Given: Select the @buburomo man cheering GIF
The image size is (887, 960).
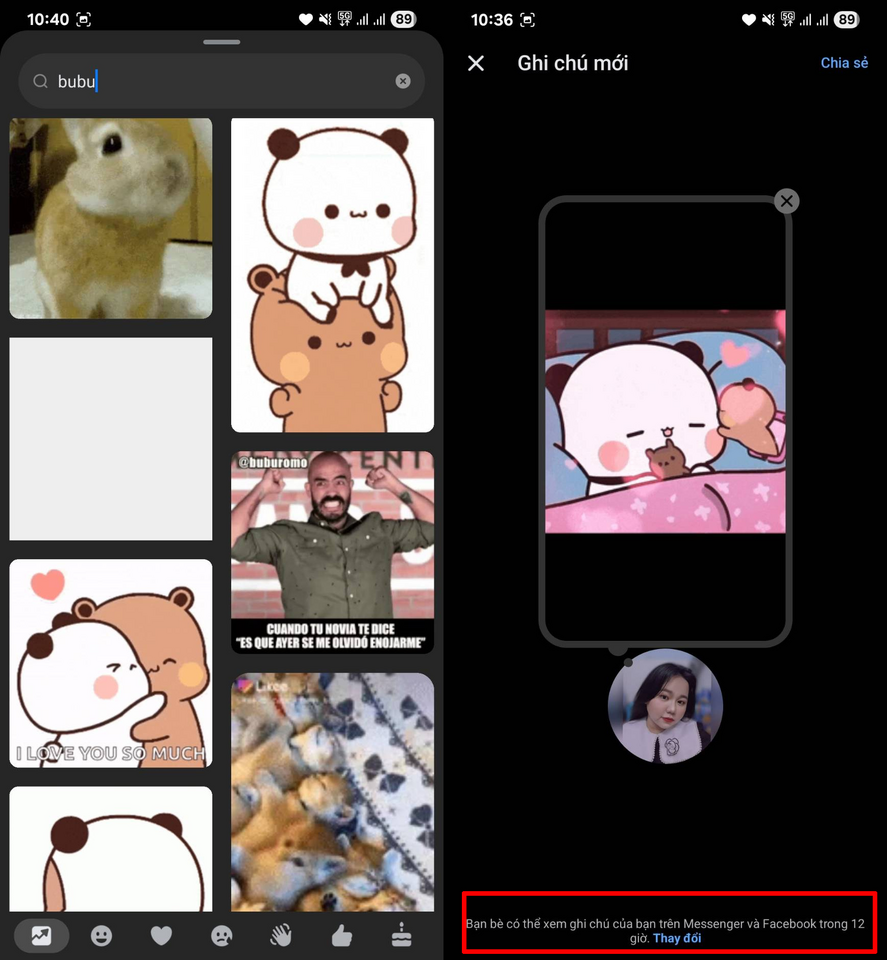Looking at the screenshot, I should [332, 552].
